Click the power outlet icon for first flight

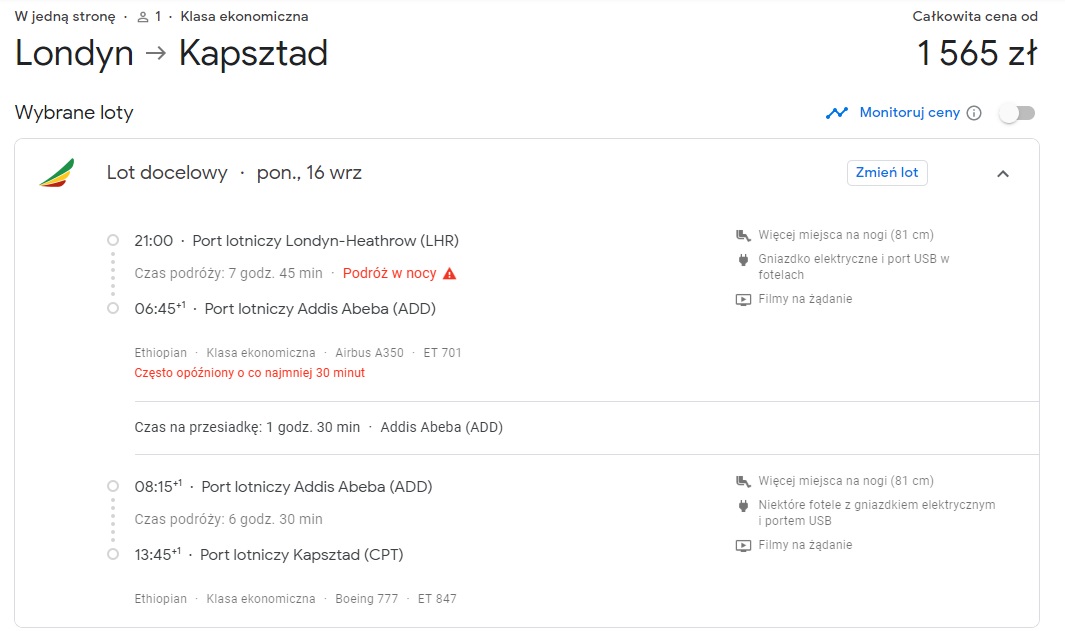tap(743, 259)
